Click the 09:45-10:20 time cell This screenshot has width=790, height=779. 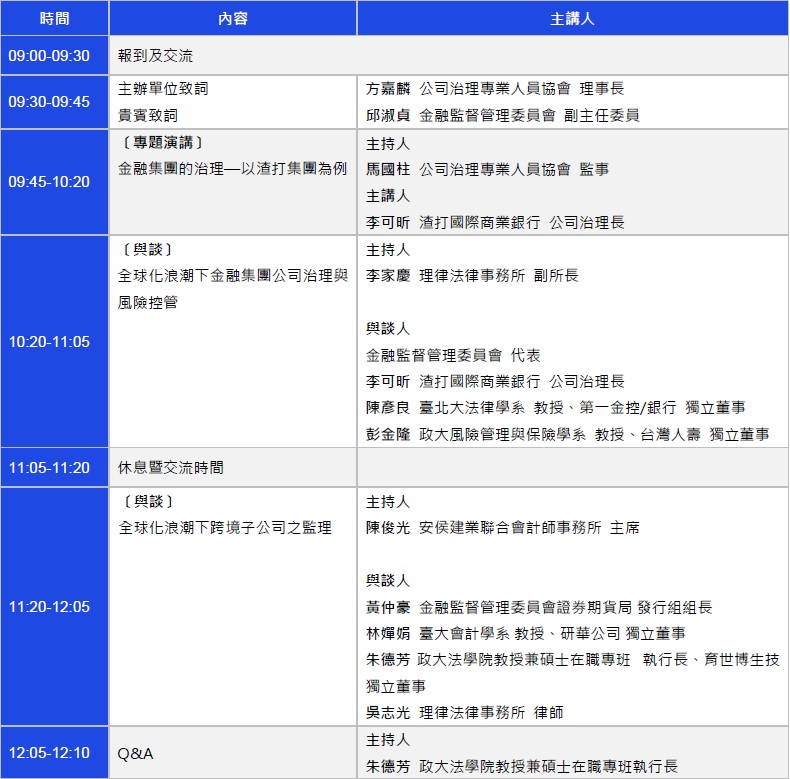click(x=54, y=182)
